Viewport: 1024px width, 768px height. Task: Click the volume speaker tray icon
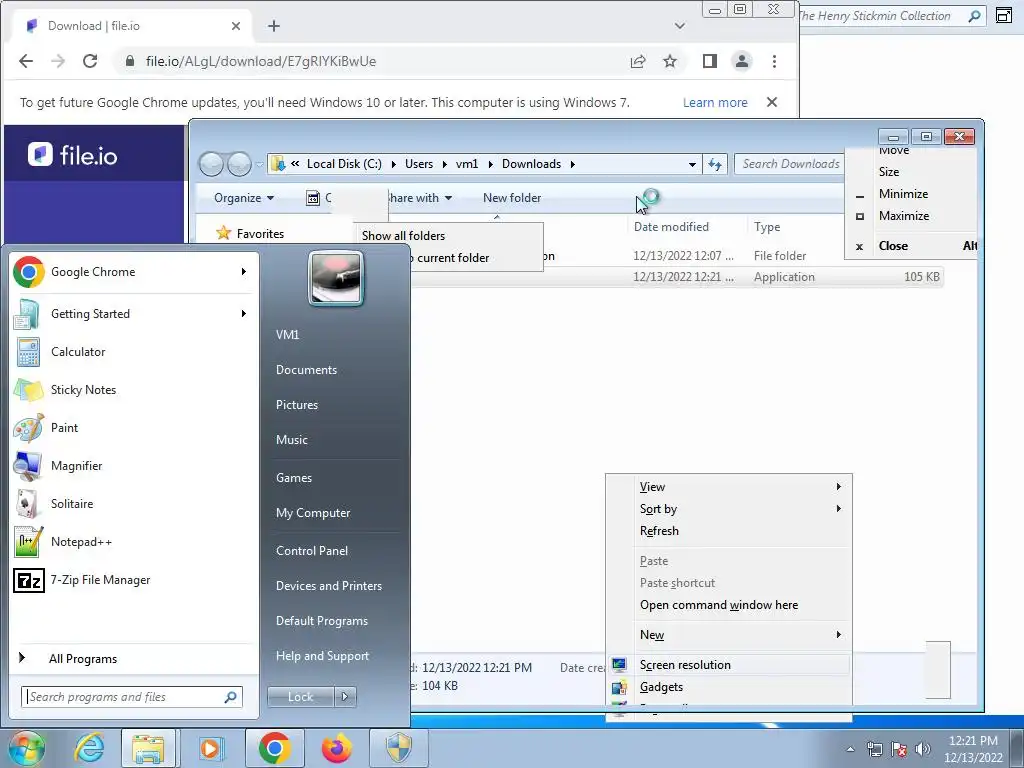click(923, 749)
